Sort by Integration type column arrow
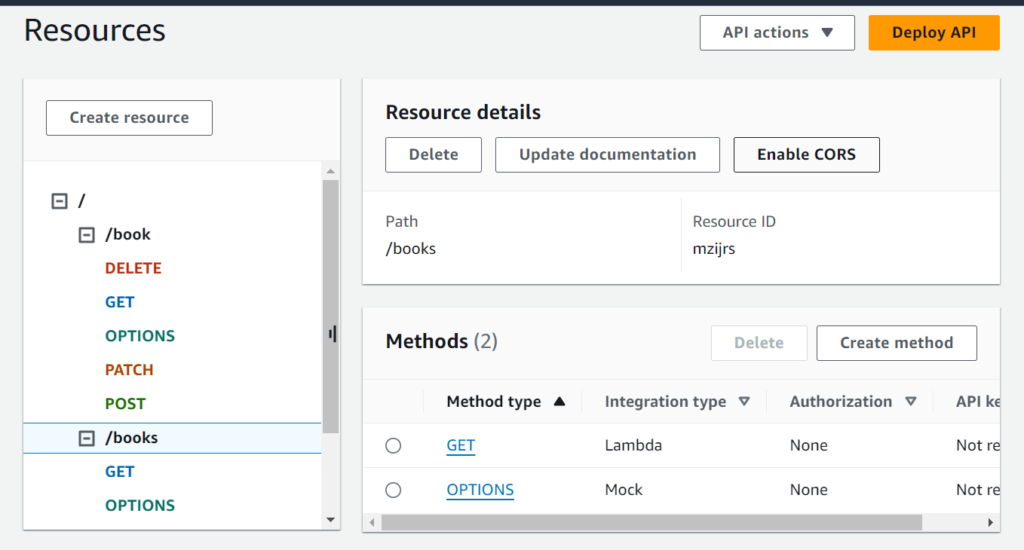Image resolution: width=1024 pixels, height=550 pixels. [x=744, y=402]
